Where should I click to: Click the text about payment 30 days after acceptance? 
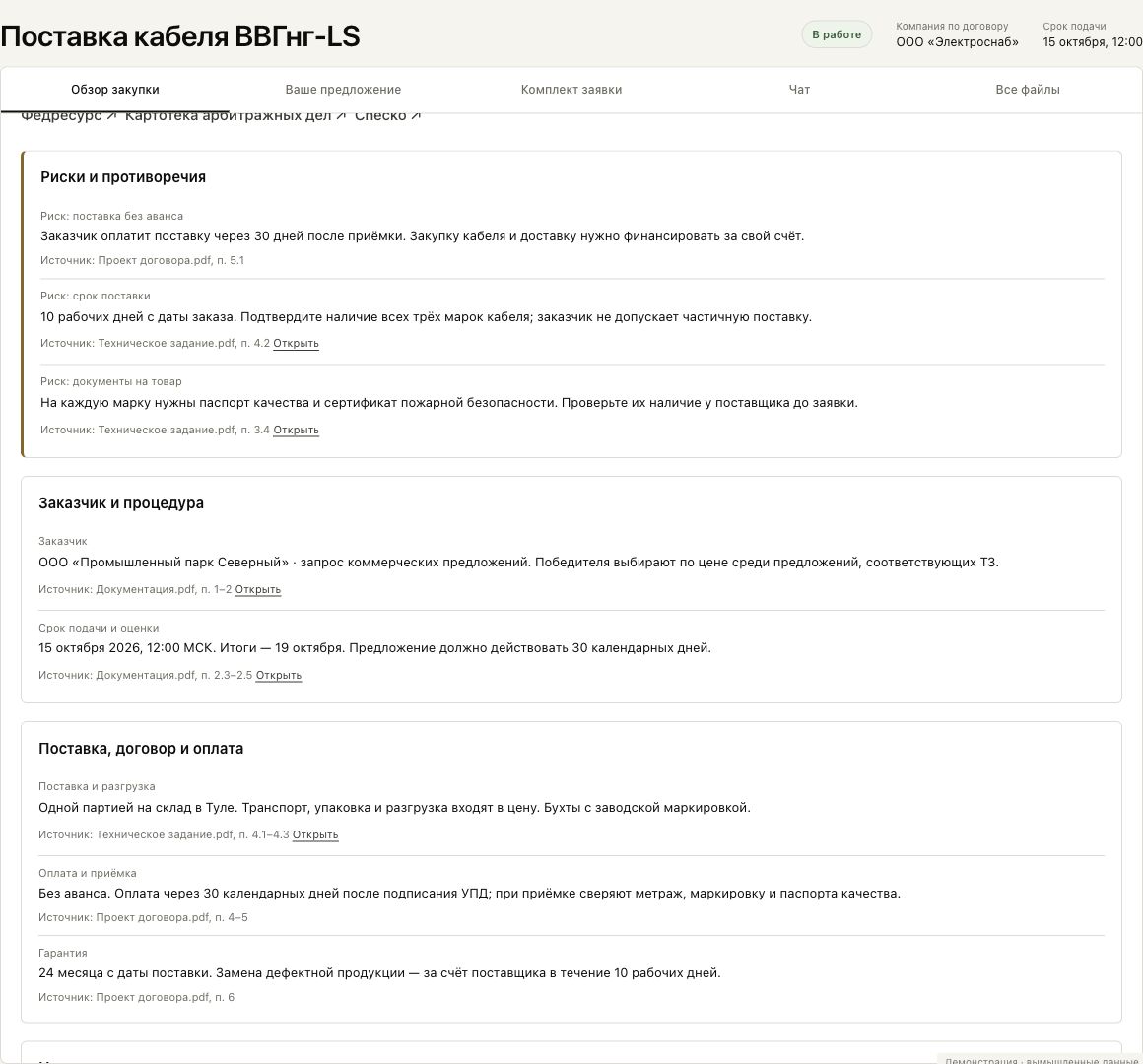422,236
